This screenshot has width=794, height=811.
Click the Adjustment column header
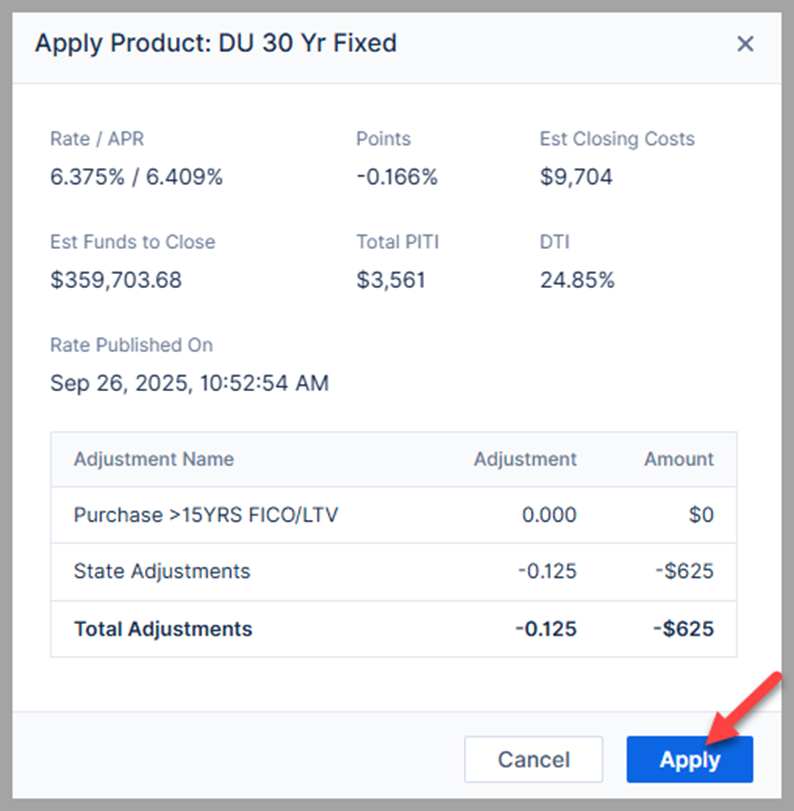click(x=525, y=459)
